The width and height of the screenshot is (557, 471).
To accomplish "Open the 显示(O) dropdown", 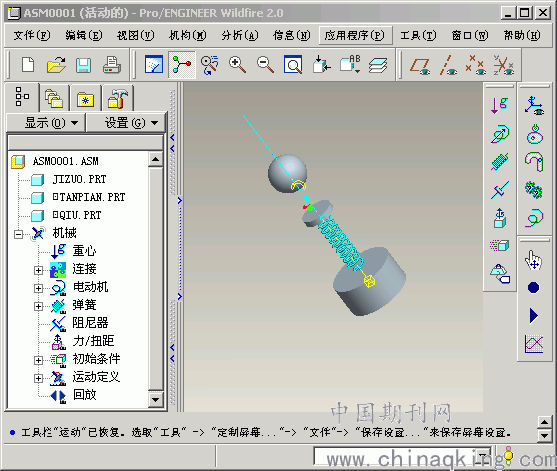I will (x=46, y=123).
